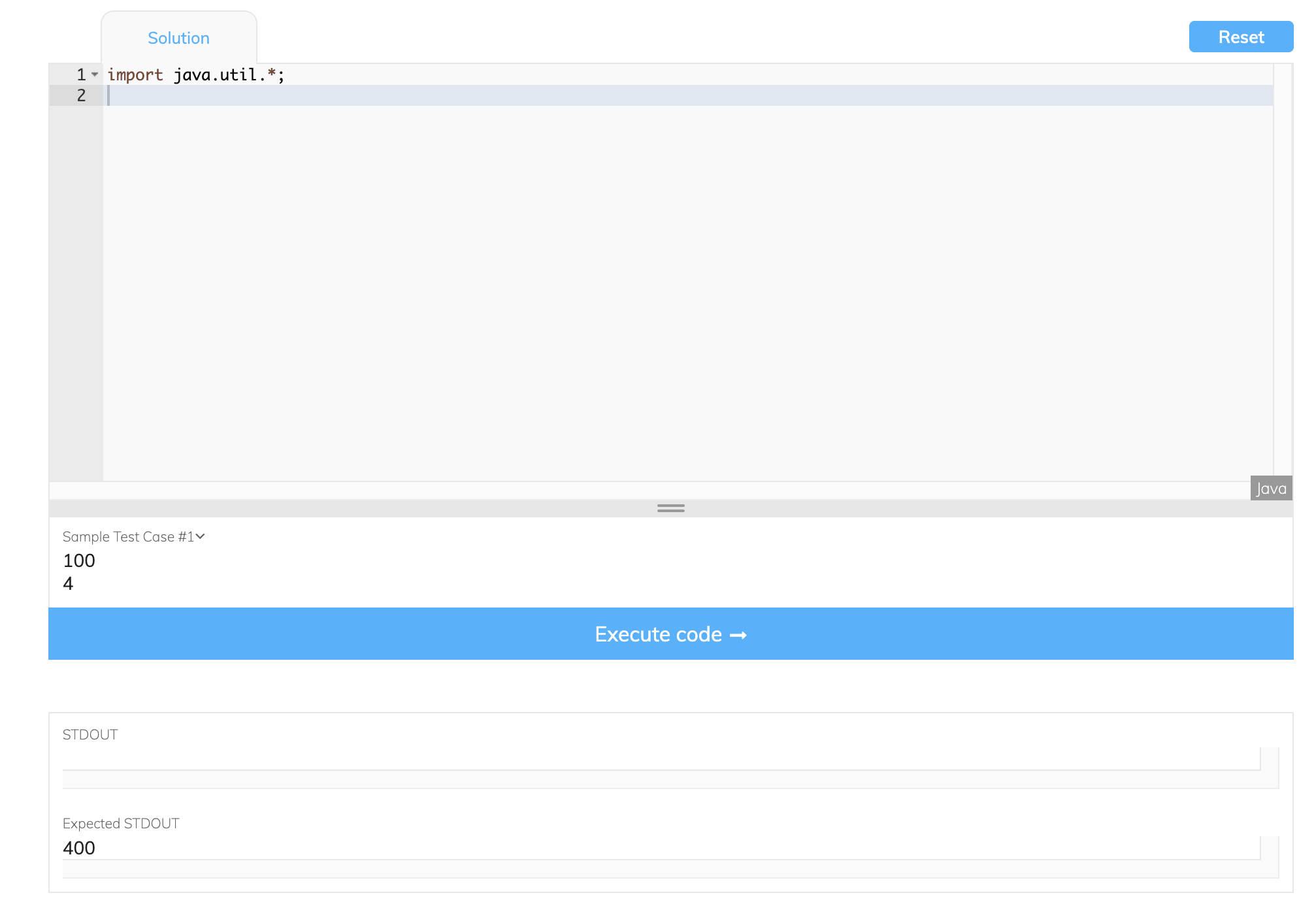Collapse the code fold on line 1

click(x=95, y=74)
